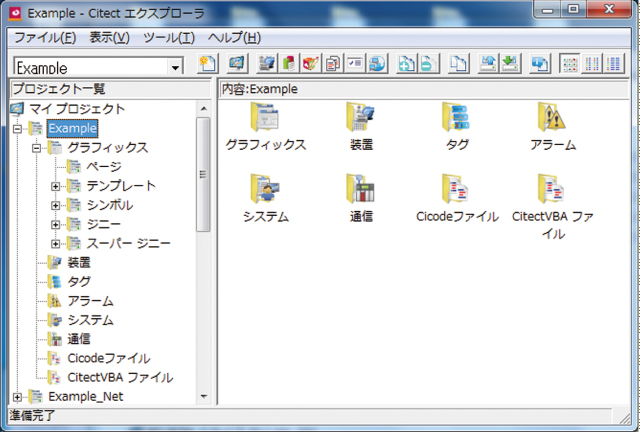The width and height of the screenshot is (640, 433).
Task: Click the Restore Project (green down arrow) icon
Action: pos(510,64)
